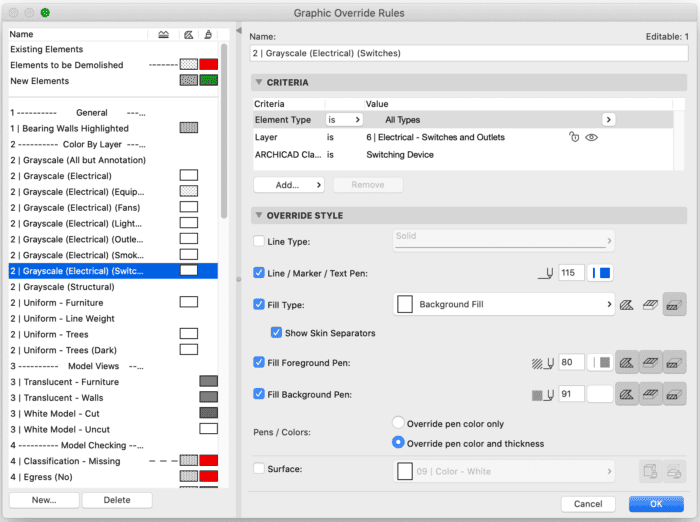Viewport: 700px width, 522px height.
Task: Click the foreground pen hatch icon beside 80
Action: coord(542,363)
